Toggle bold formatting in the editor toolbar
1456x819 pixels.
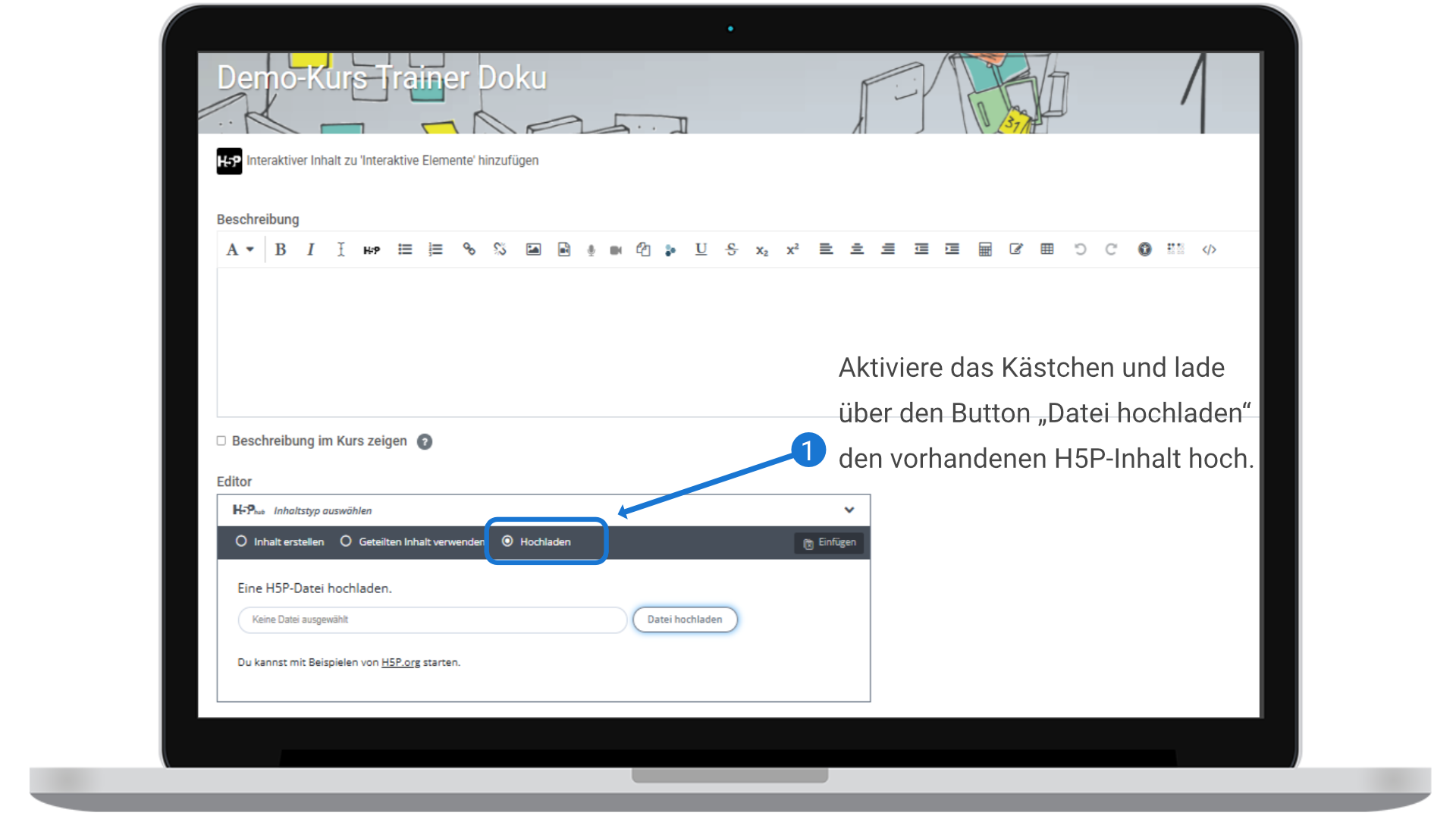tap(281, 249)
